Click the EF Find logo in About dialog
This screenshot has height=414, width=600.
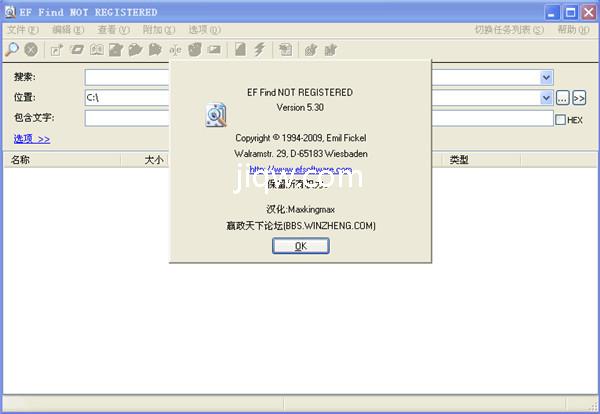(x=216, y=115)
